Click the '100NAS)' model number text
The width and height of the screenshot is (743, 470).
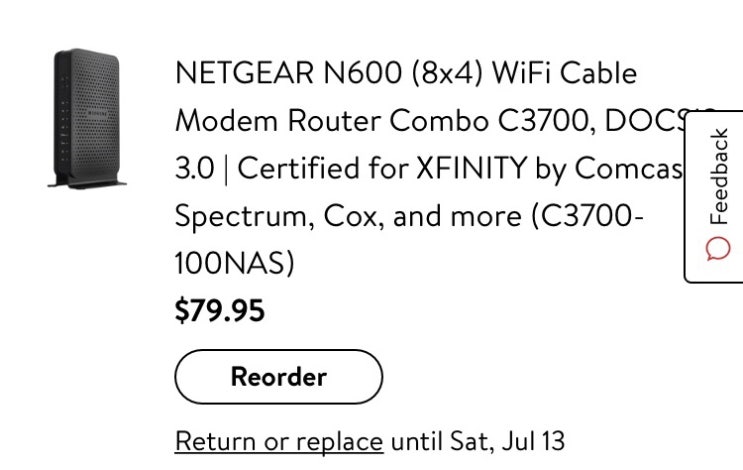pyautogui.click(x=235, y=262)
